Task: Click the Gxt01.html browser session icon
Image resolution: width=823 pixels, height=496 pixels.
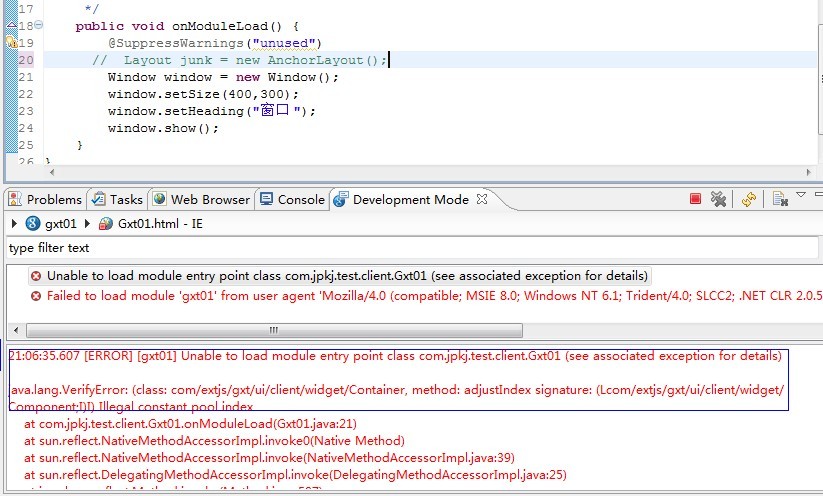Action: 105,224
